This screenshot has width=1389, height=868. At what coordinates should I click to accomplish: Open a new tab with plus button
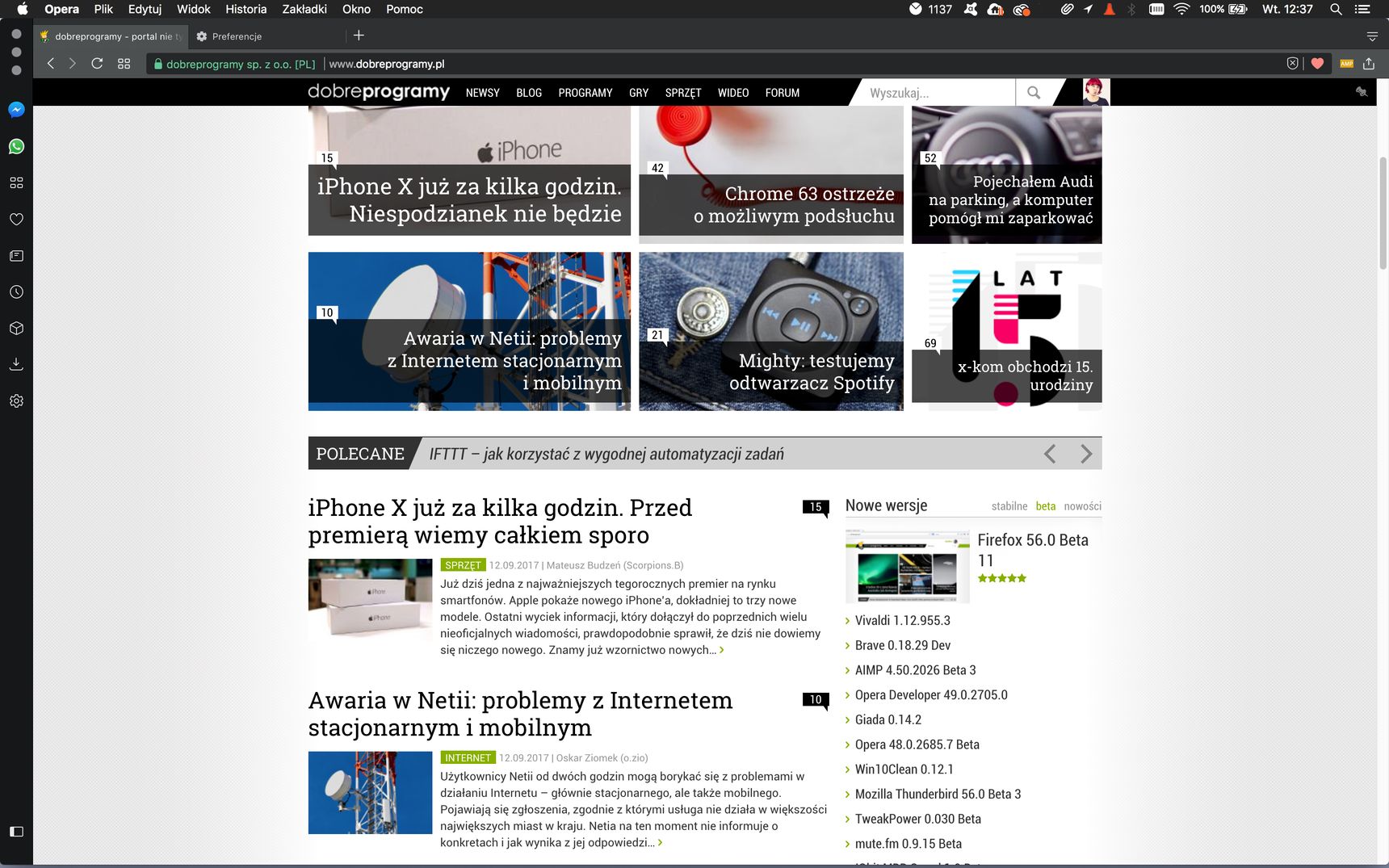click(359, 36)
